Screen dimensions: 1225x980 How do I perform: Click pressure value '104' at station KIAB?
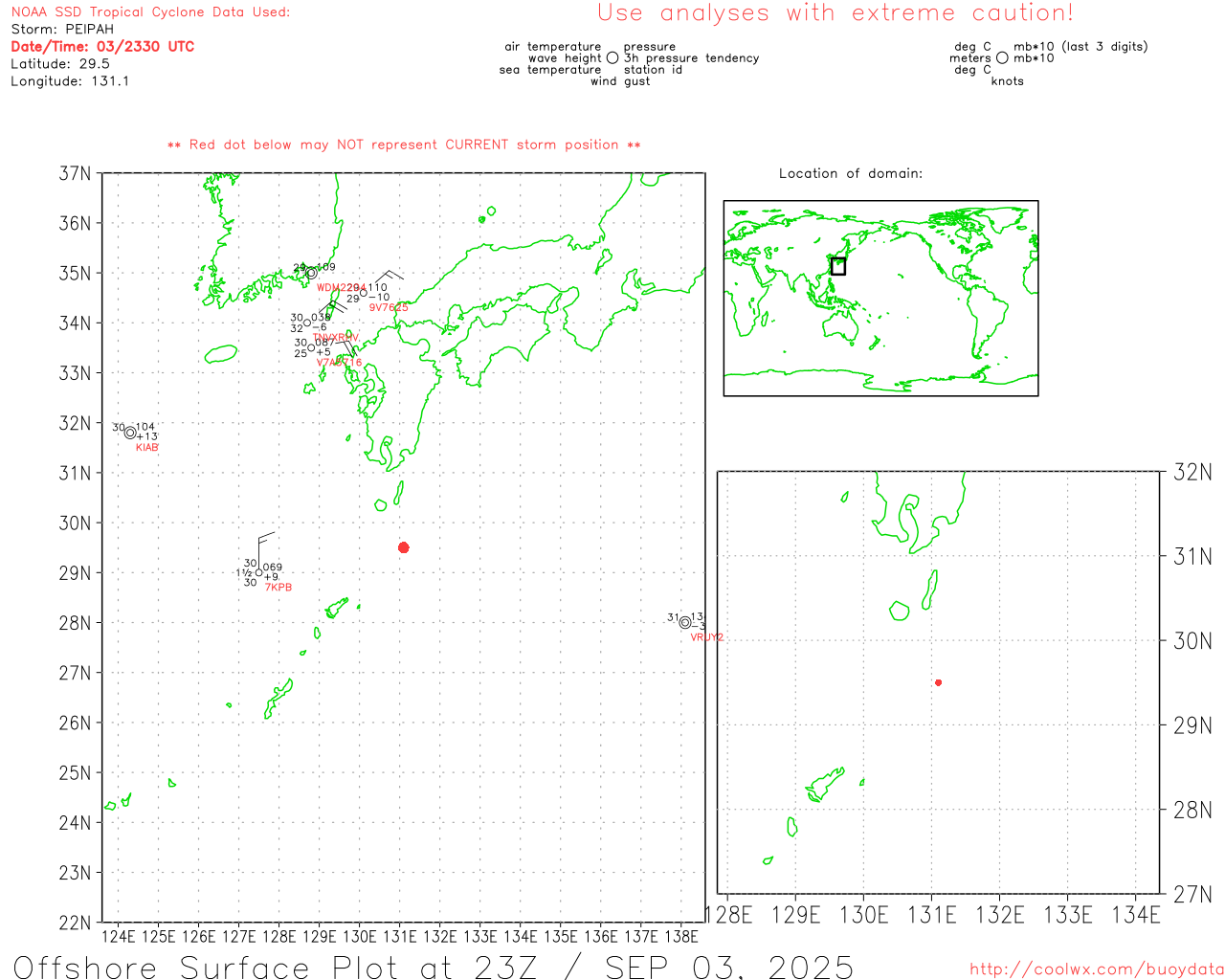point(145,427)
